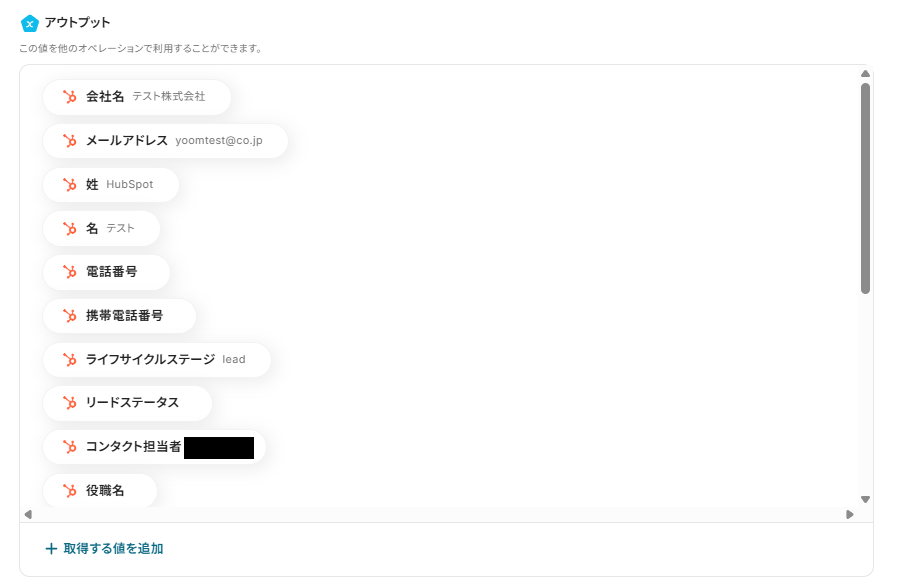Click the HubSpot icon on 会社名 chip

point(69,97)
